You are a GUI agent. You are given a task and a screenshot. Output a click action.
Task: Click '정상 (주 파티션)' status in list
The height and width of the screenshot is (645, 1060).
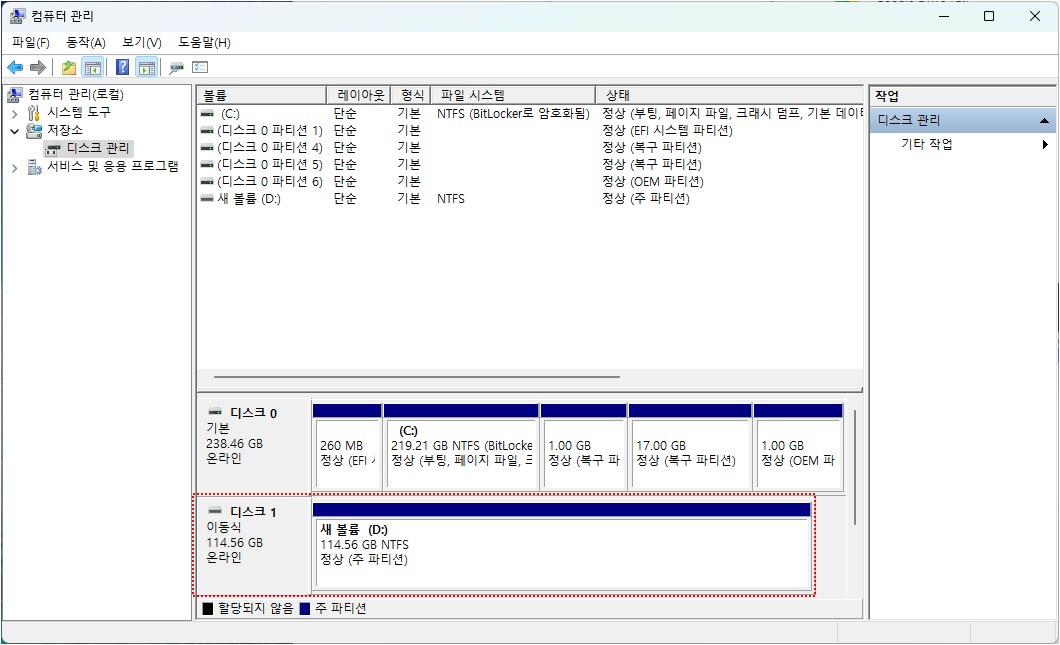point(646,198)
